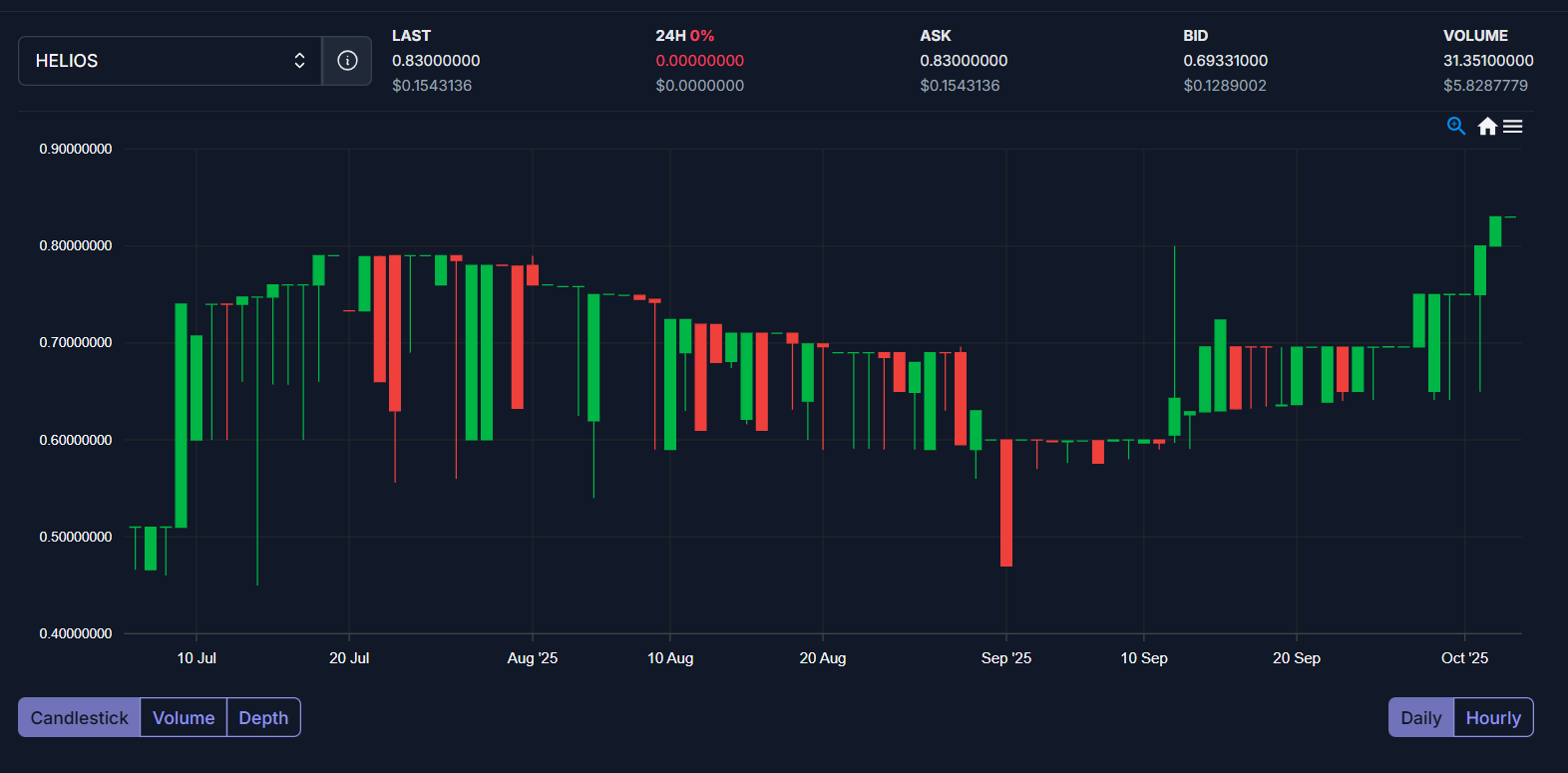Open the chart hamburger menu
Screen dimensions: 1568x773
[1513, 126]
